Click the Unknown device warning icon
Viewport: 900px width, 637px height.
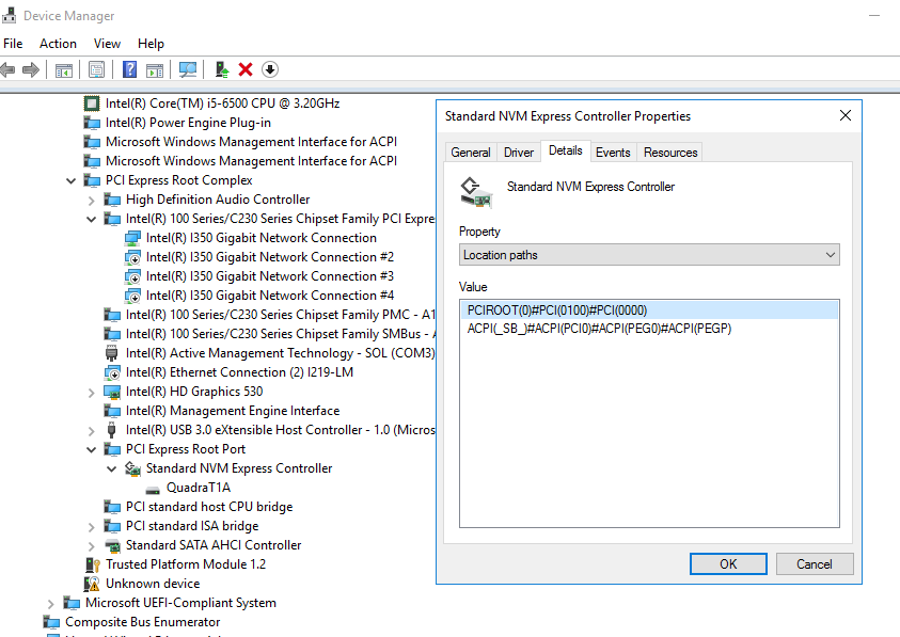point(92,584)
